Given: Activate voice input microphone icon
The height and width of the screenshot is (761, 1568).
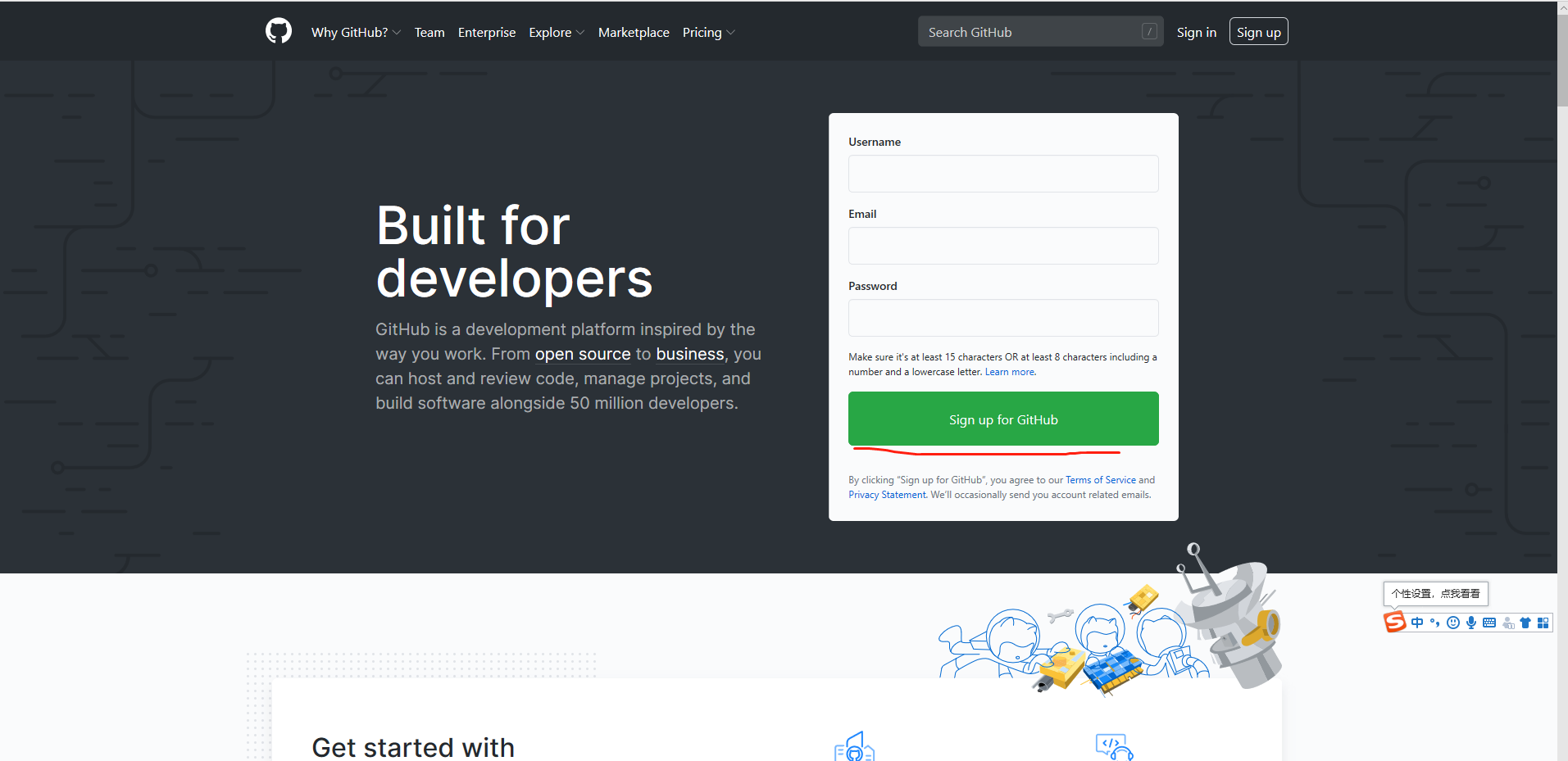Looking at the screenshot, I should (1471, 623).
